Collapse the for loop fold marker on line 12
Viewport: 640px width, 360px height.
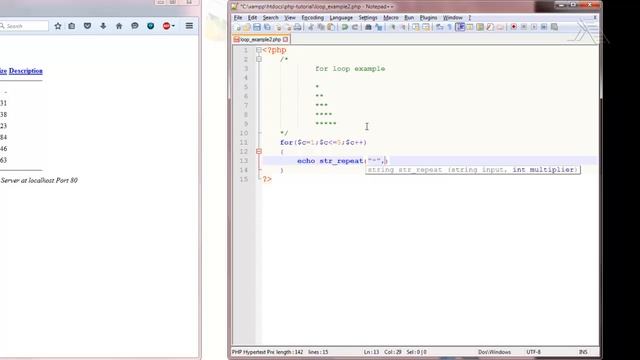coord(259,151)
